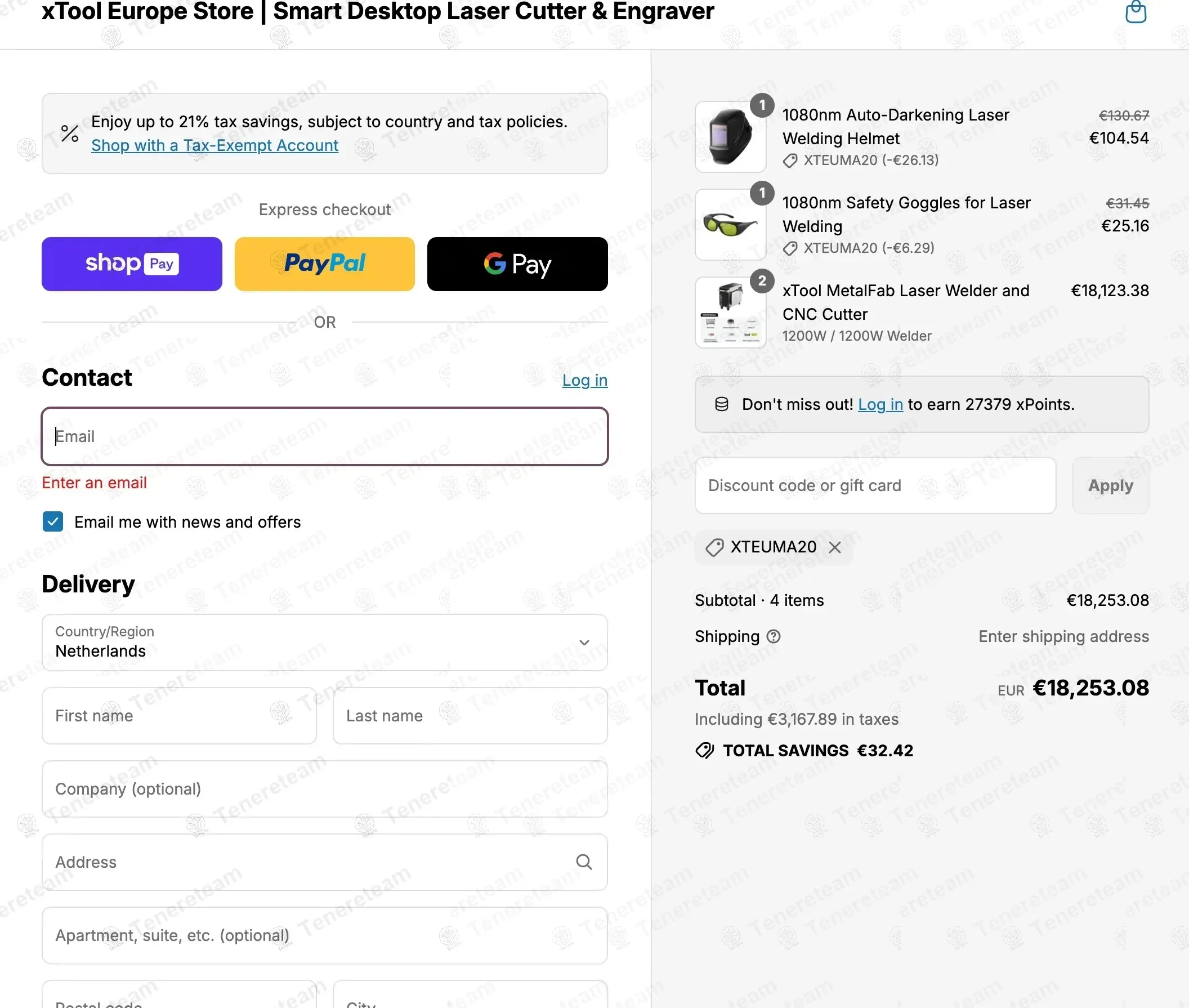This screenshot has width=1189, height=1008.
Task: Click the total savings tag icon
Action: pyautogui.click(x=705, y=750)
